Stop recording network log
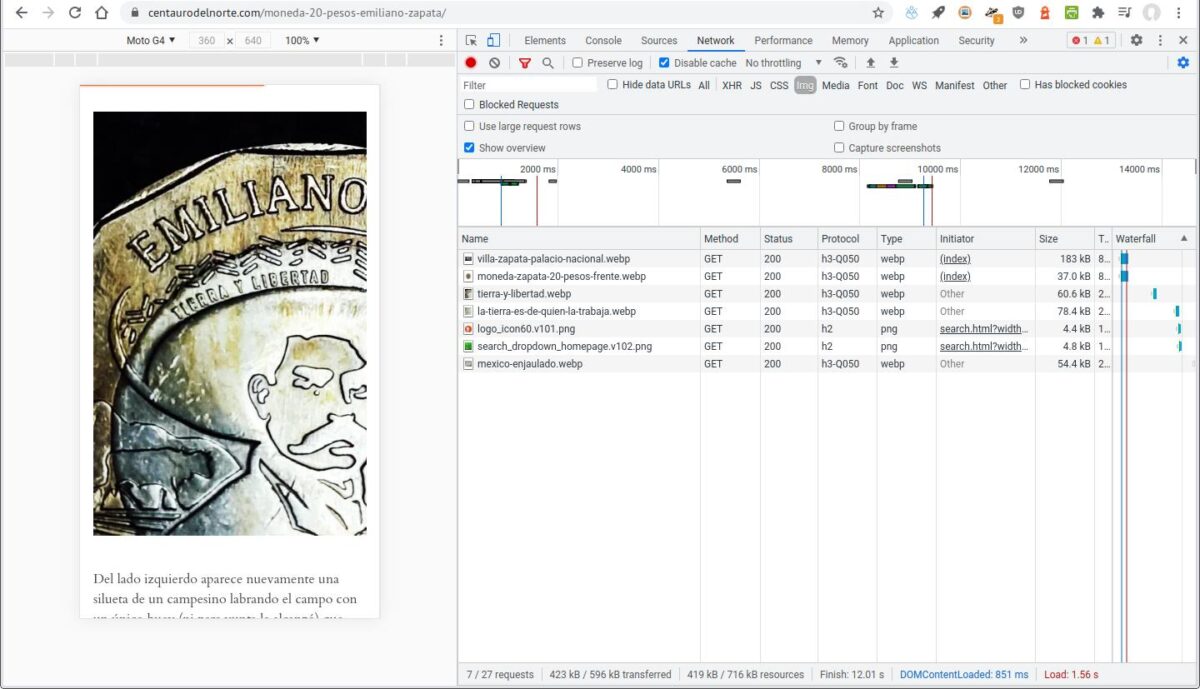This screenshot has width=1200, height=689. coord(471,63)
